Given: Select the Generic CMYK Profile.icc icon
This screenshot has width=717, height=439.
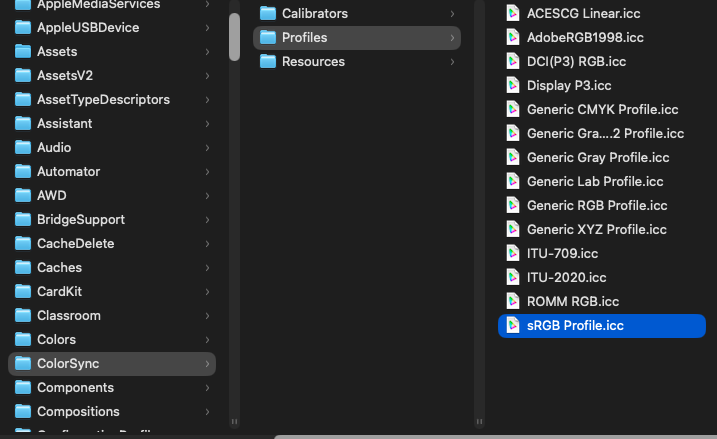Looking at the screenshot, I should click(512, 109).
